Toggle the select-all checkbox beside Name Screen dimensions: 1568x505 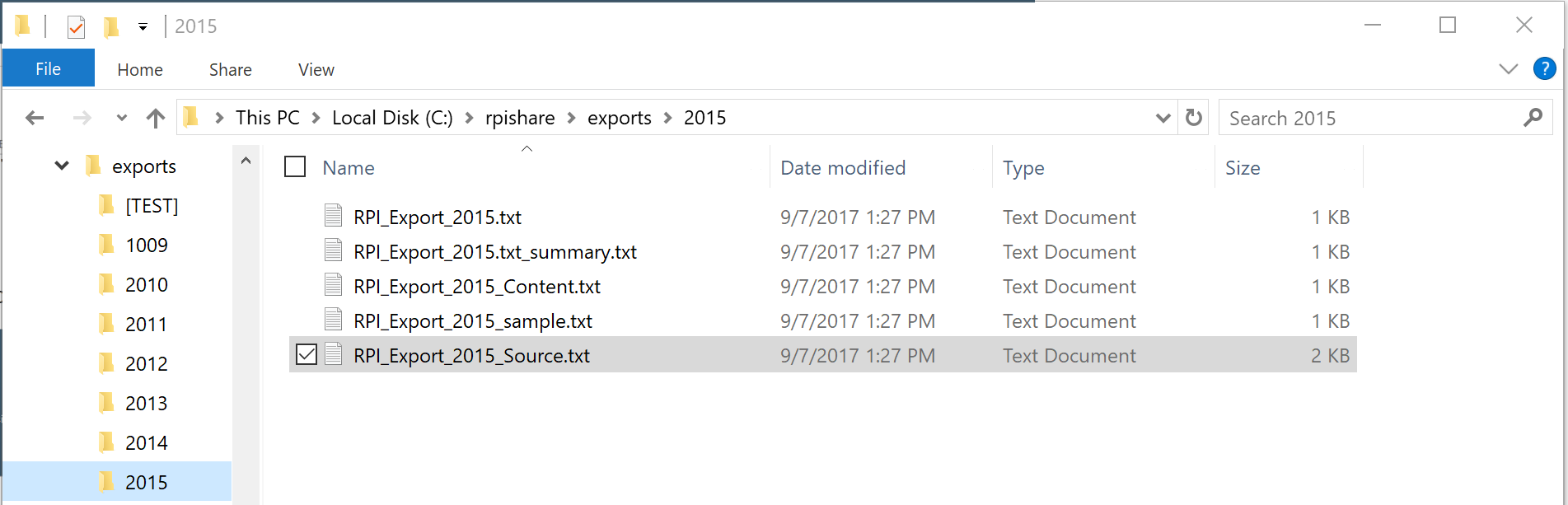pos(295,167)
